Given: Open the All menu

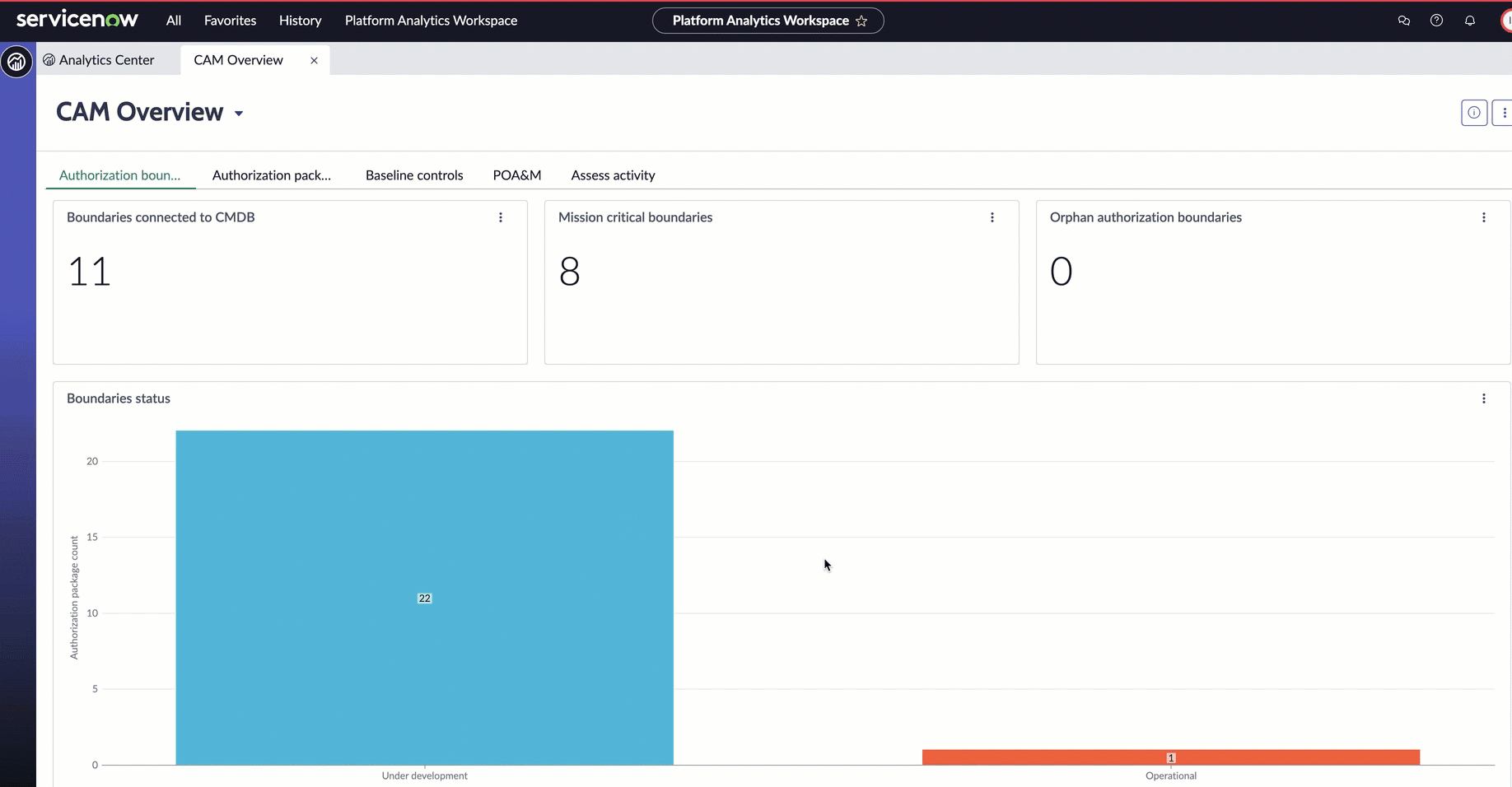Looking at the screenshot, I should 173,21.
